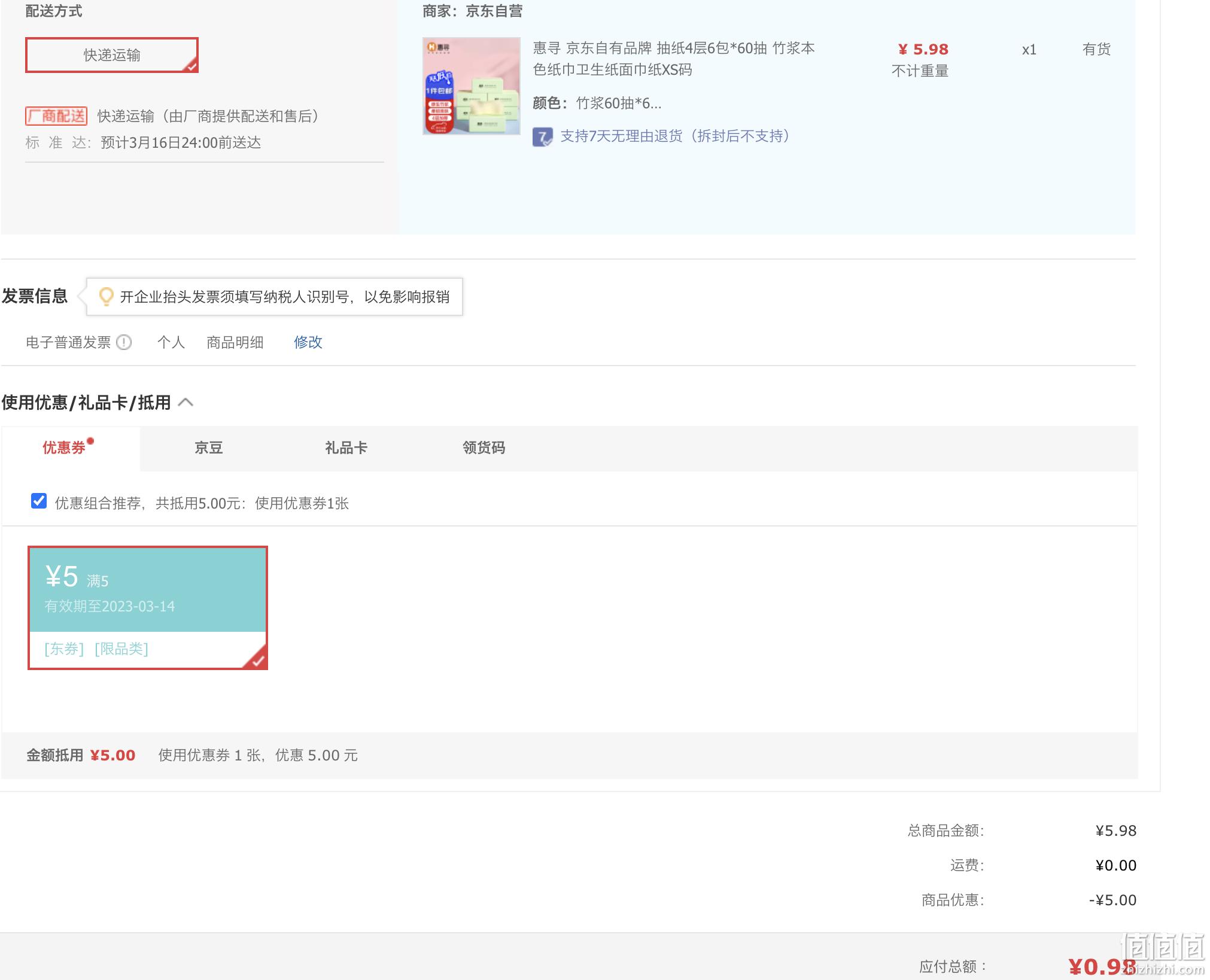Image resolution: width=1210 pixels, height=980 pixels.
Task: Click the 7-day return shield icon
Action: (x=543, y=137)
